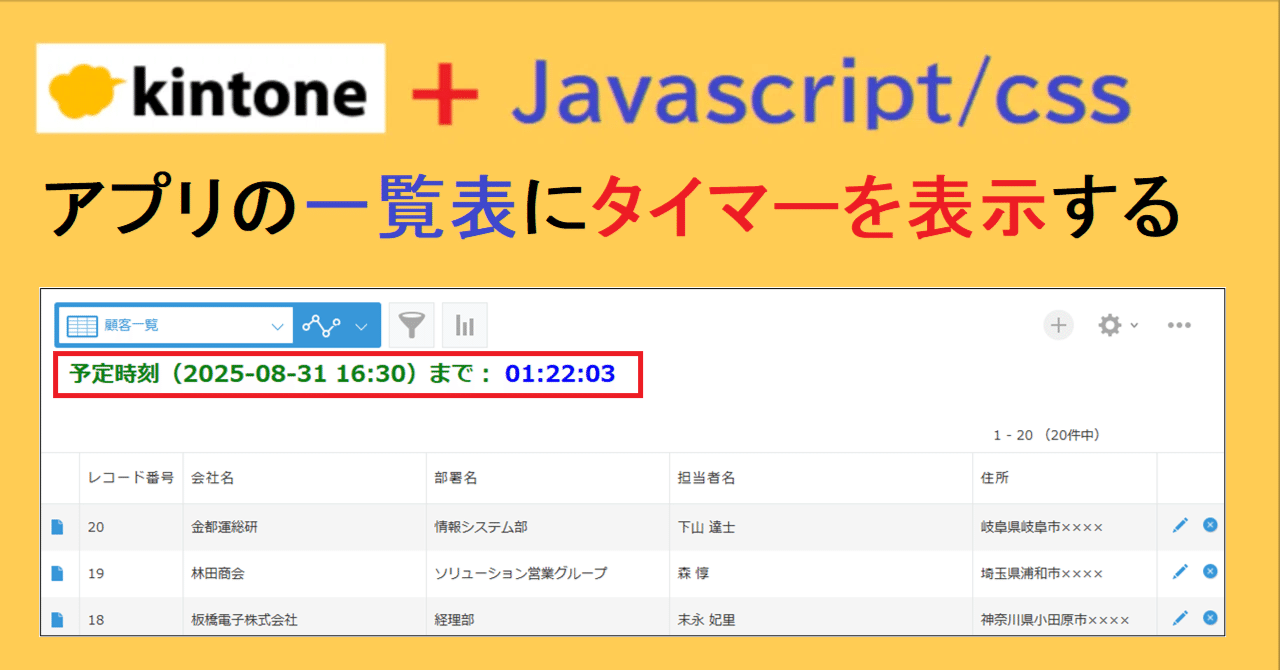Image resolution: width=1280 pixels, height=670 pixels.
Task: Click record number 19 cell
Action: click(131, 573)
